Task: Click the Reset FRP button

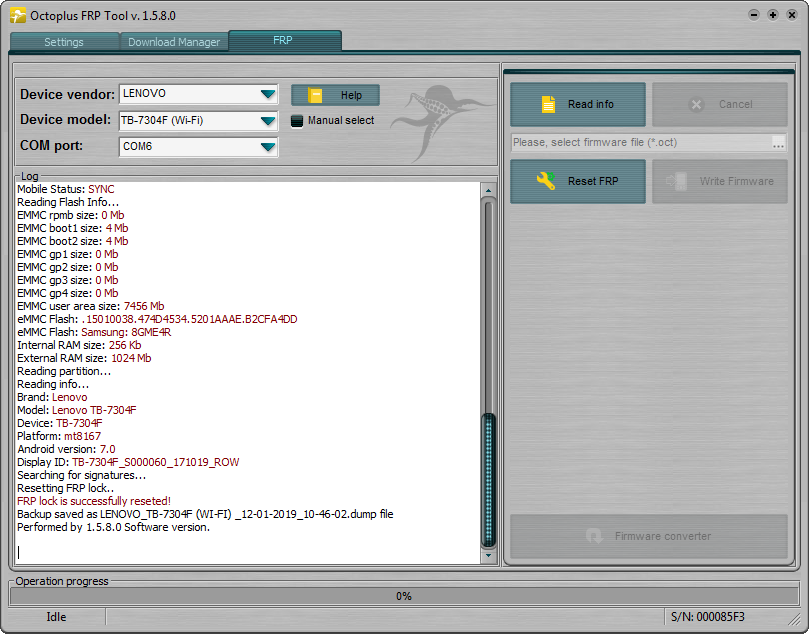Action: 578,181
